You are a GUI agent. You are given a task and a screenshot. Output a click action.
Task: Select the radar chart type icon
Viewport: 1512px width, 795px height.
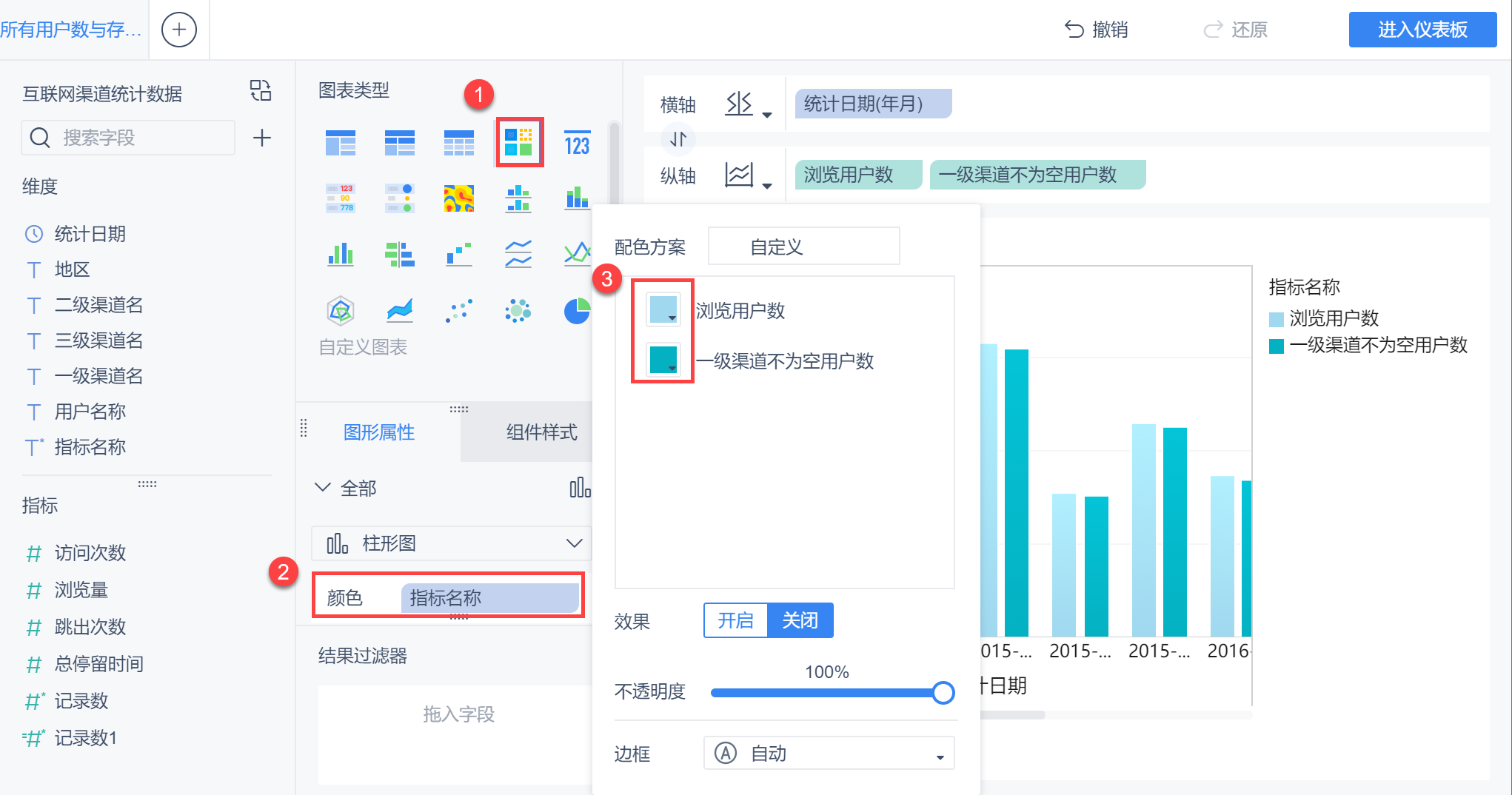(341, 311)
